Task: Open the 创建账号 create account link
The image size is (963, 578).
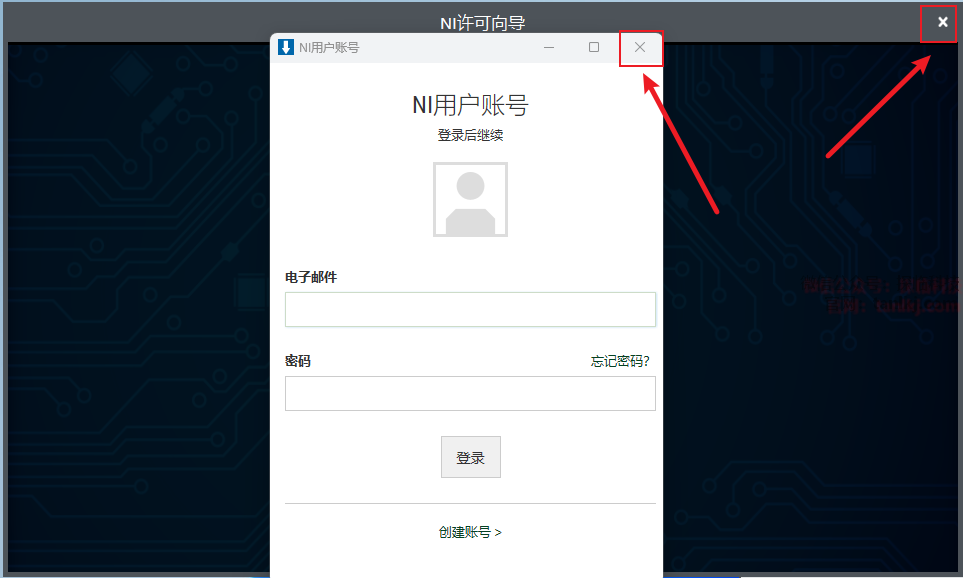Action: click(x=470, y=532)
